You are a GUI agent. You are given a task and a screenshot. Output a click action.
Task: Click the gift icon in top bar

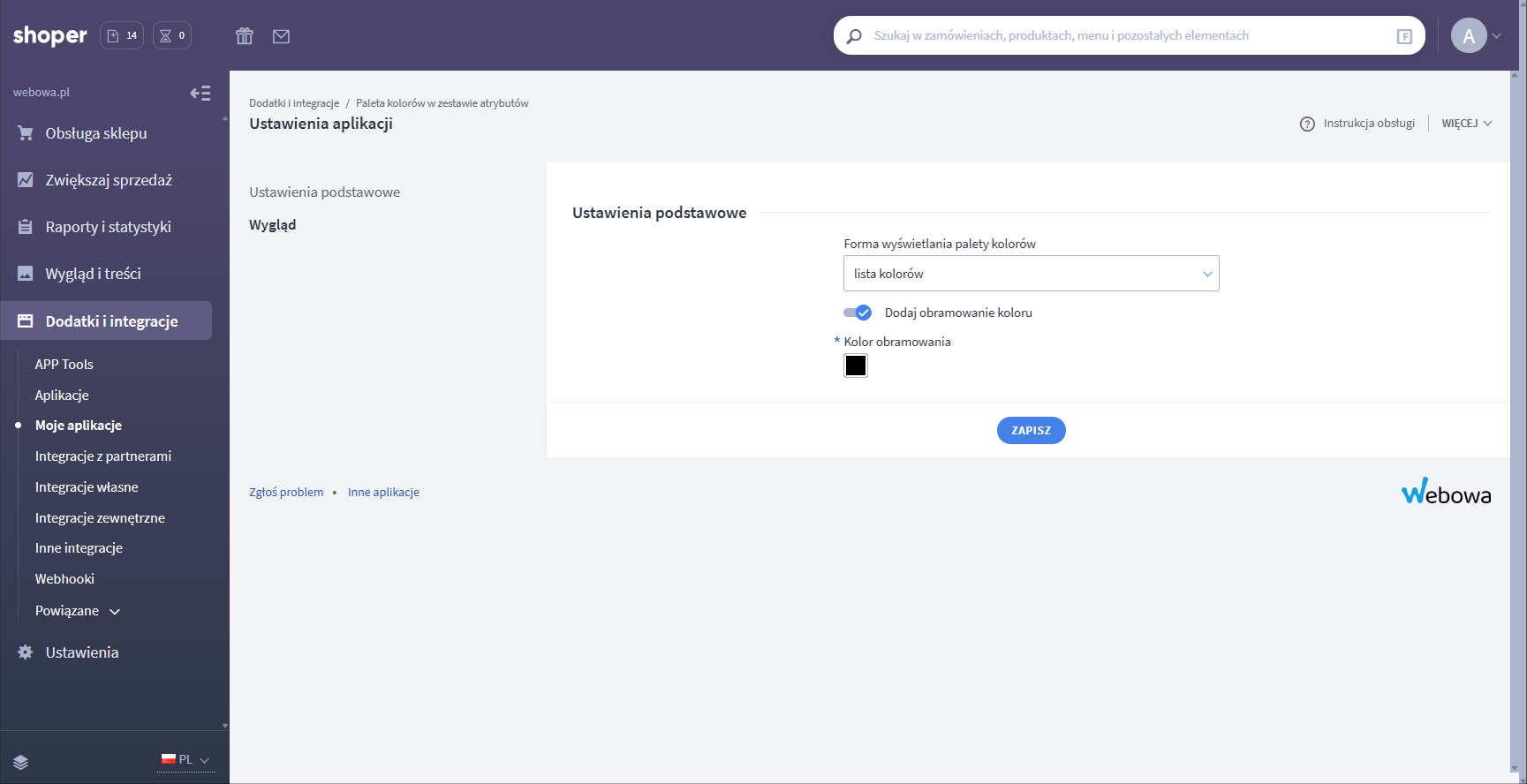pyautogui.click(x=245, y=36)
